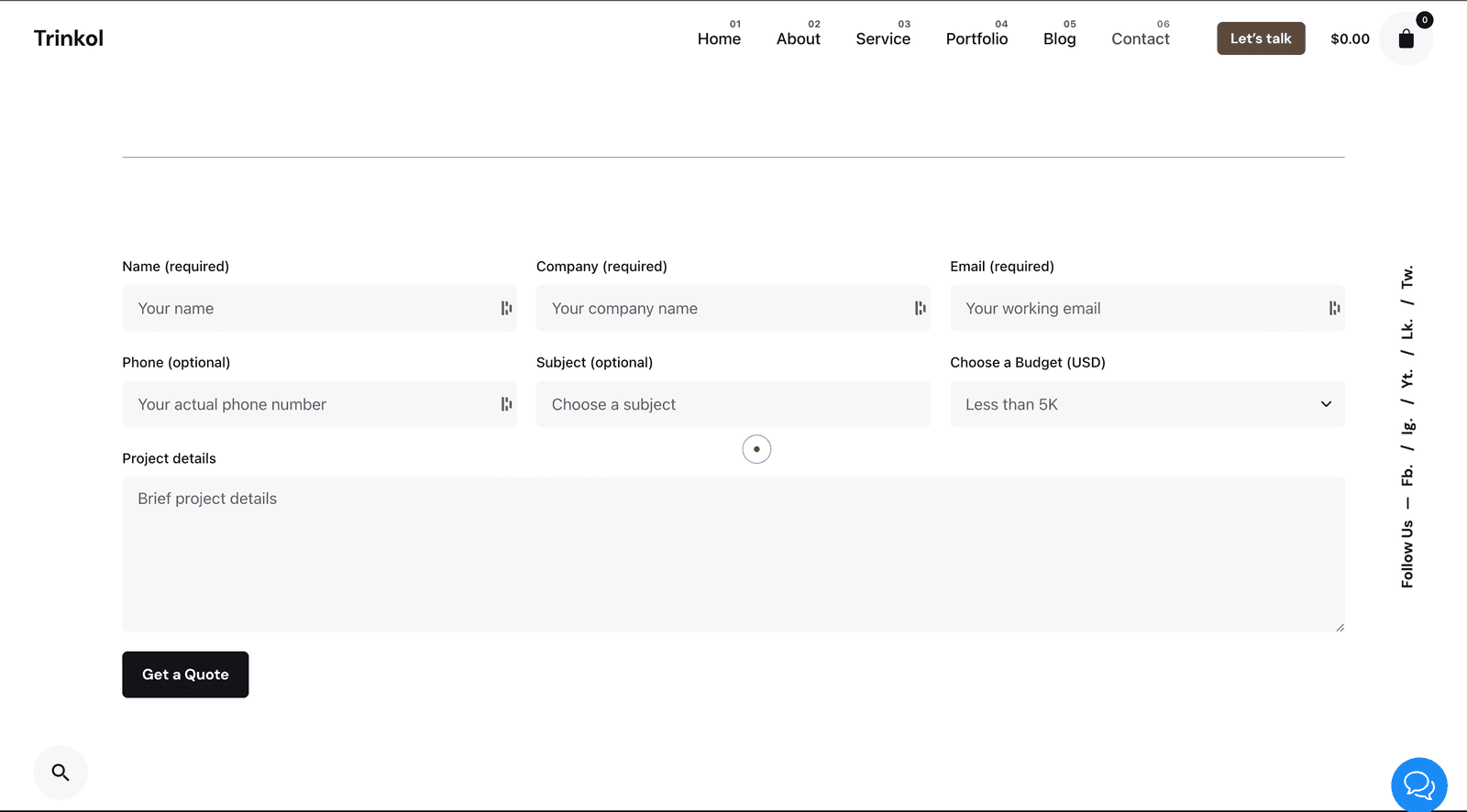
Task: Open the Service menu item
Action: tap(883, 38)
